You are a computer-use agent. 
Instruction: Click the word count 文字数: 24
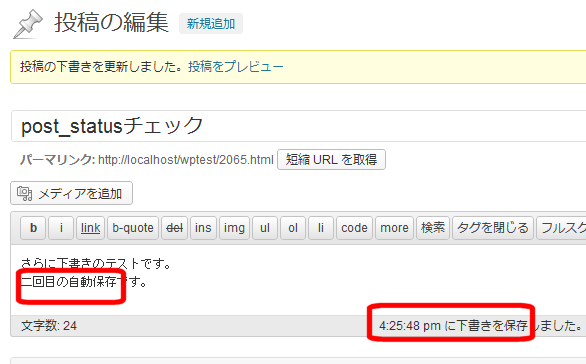tap(49, 326)
